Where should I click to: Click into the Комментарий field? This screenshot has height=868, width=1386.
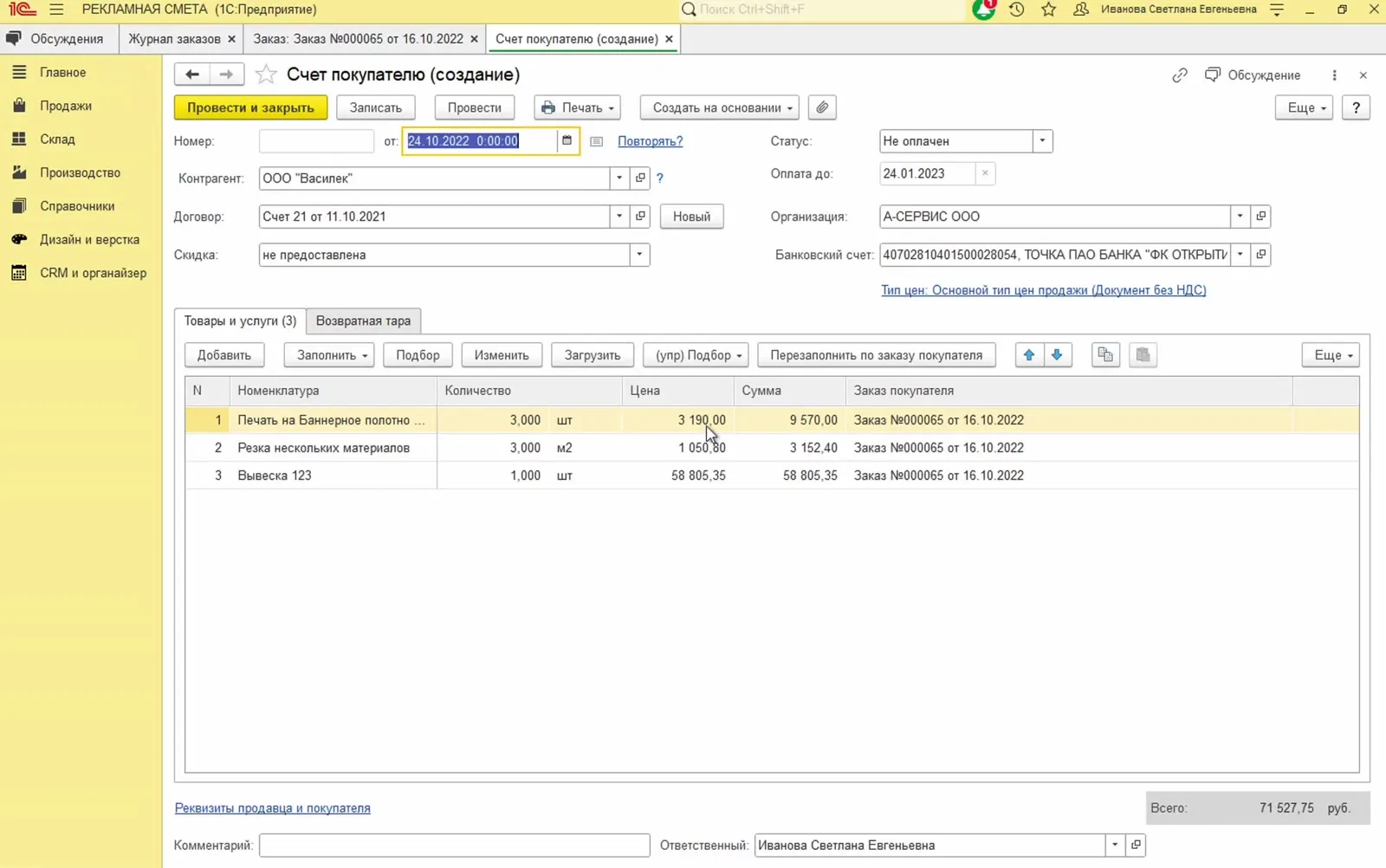tap(455, 845)
